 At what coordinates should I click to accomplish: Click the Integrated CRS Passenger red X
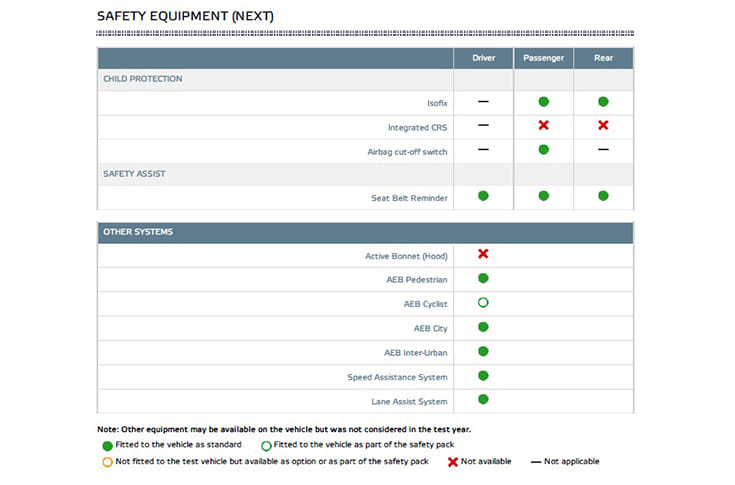(544, 126)
